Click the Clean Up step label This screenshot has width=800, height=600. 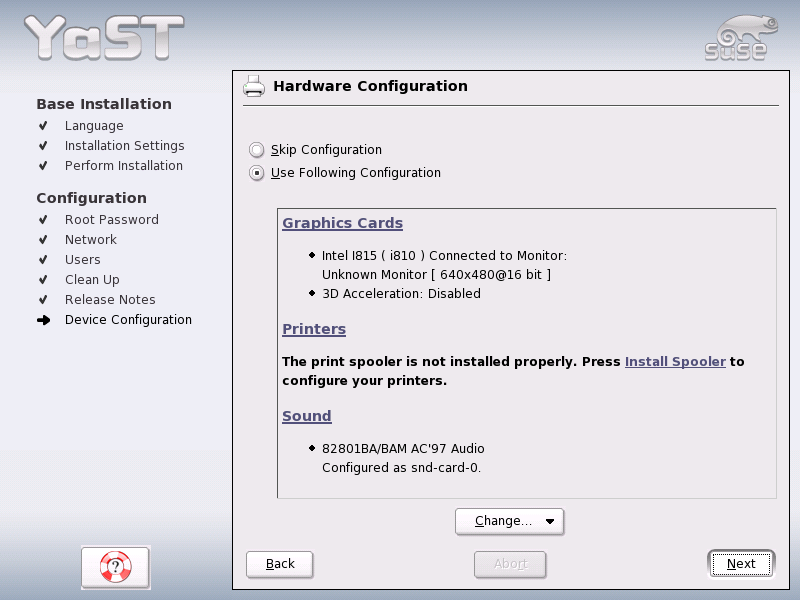click(x=92, y=280)
